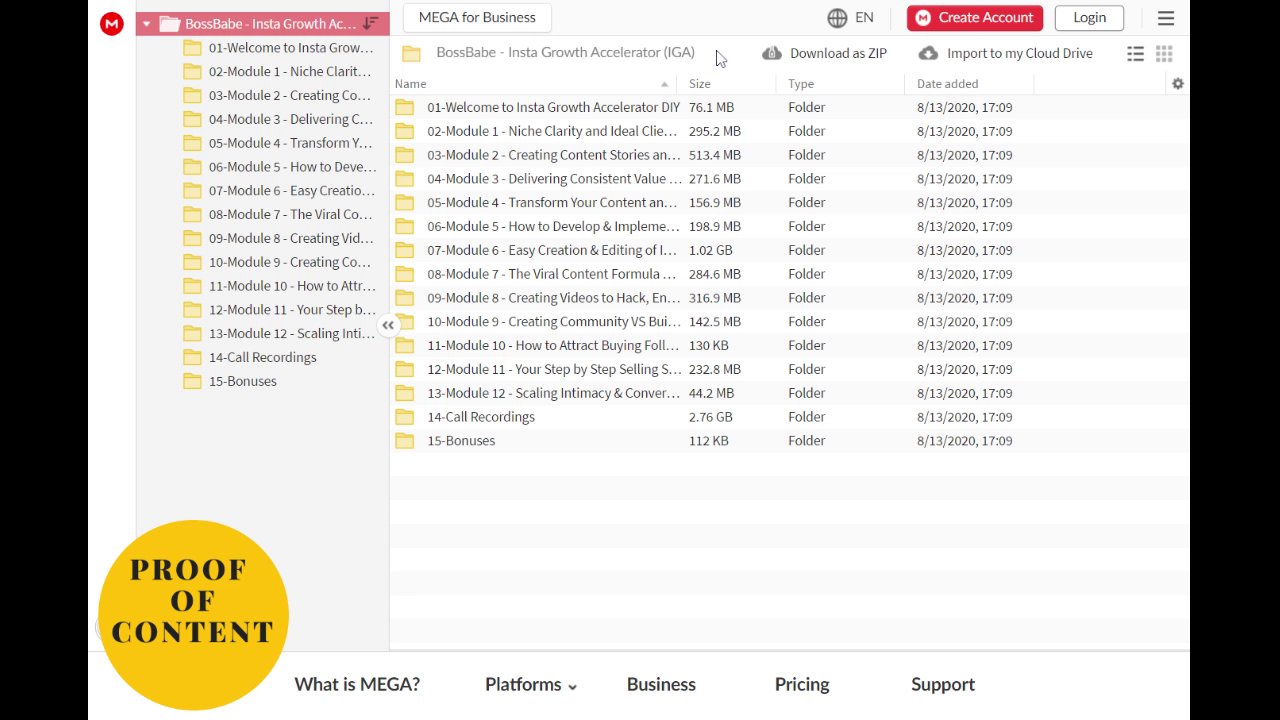Click folder icon of 02-Module 1 in sidebar
The height and width of the screenshot is (720, 1280).
click(193, 72)
